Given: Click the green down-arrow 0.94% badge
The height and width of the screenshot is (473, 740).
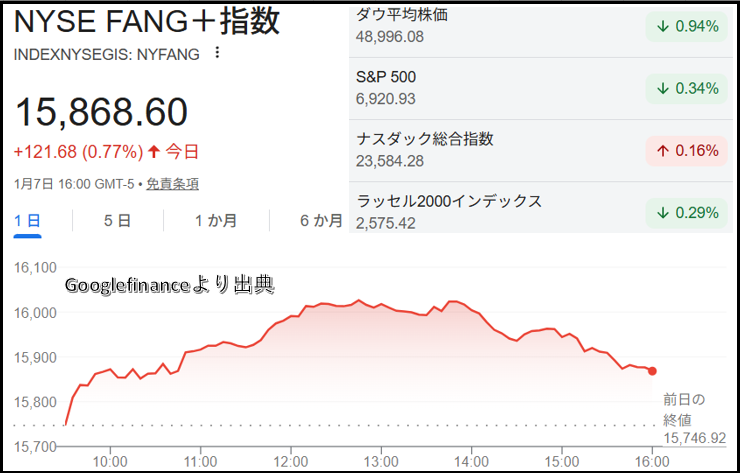Looking at the screenshot, I should pyautogui.click(x=687, y=27).
